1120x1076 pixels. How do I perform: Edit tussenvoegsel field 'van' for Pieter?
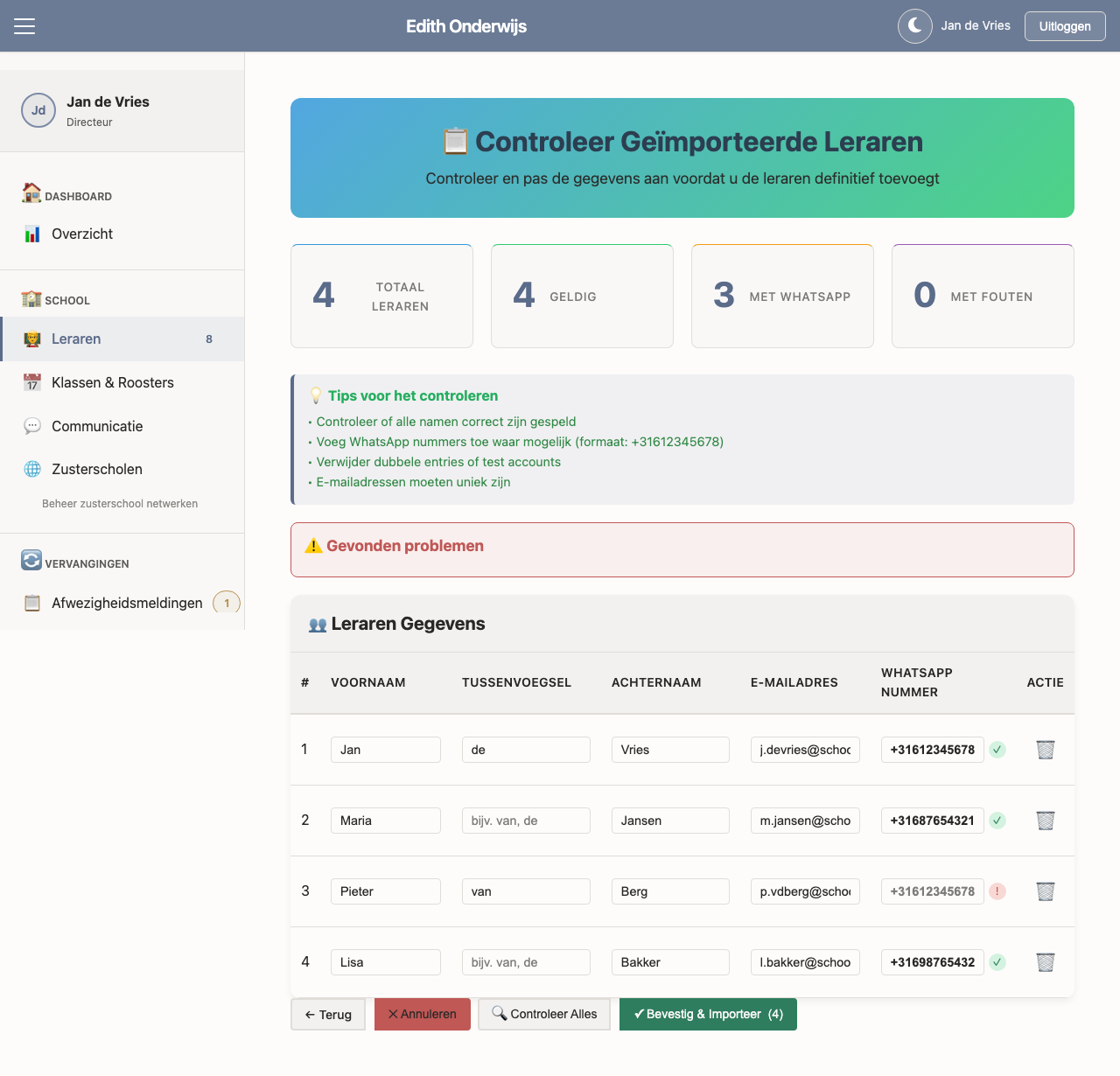click(526, 891)
